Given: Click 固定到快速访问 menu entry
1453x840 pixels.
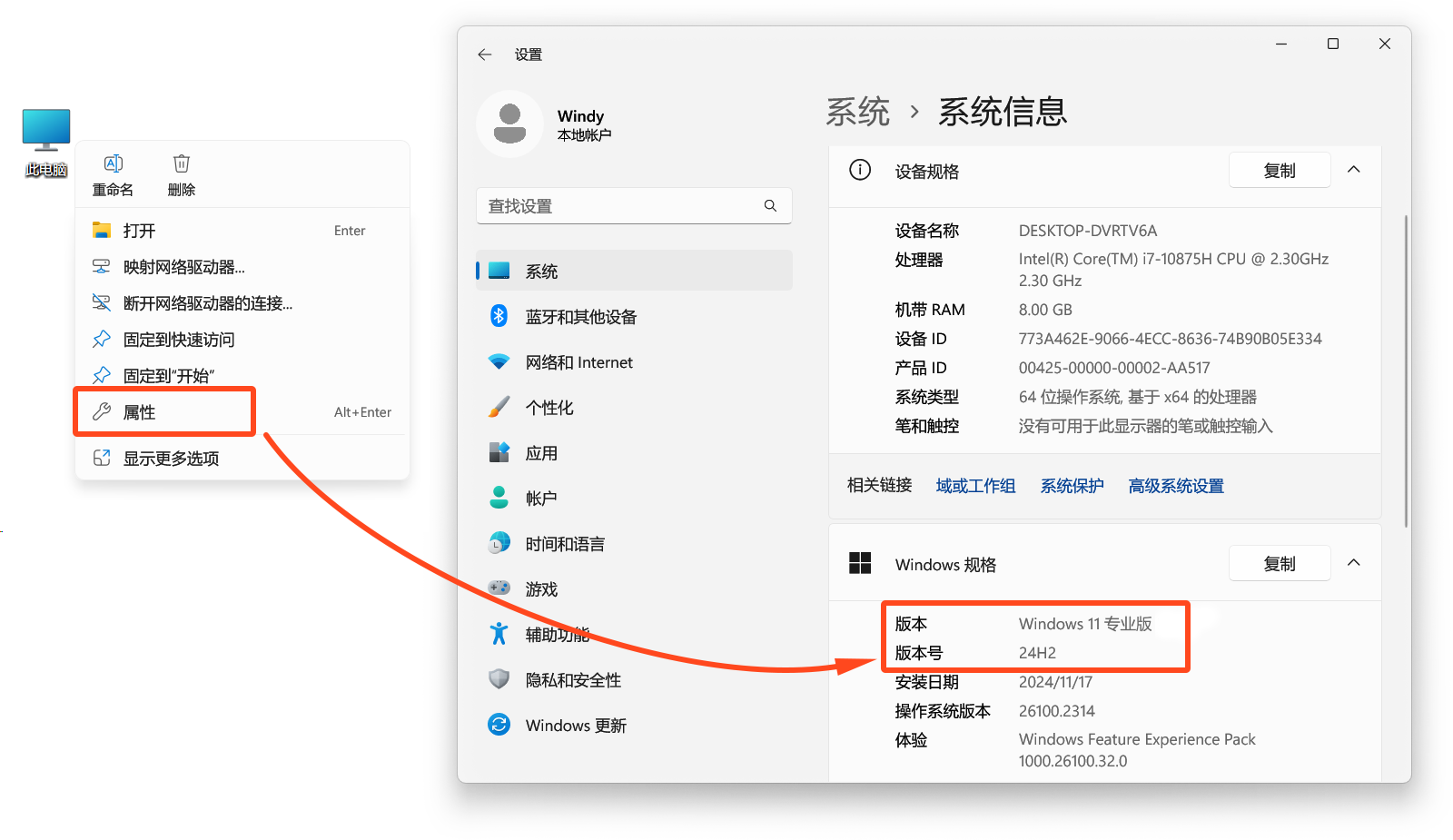Looking at the screenshot, I should pos(178,339).
